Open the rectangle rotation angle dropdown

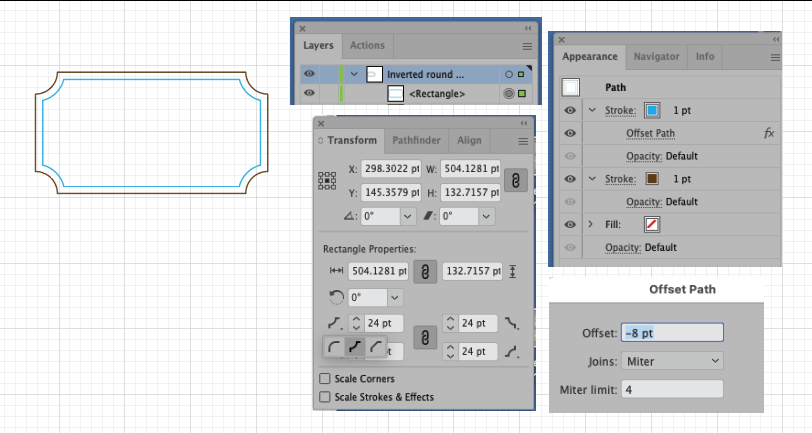point(395,297)
